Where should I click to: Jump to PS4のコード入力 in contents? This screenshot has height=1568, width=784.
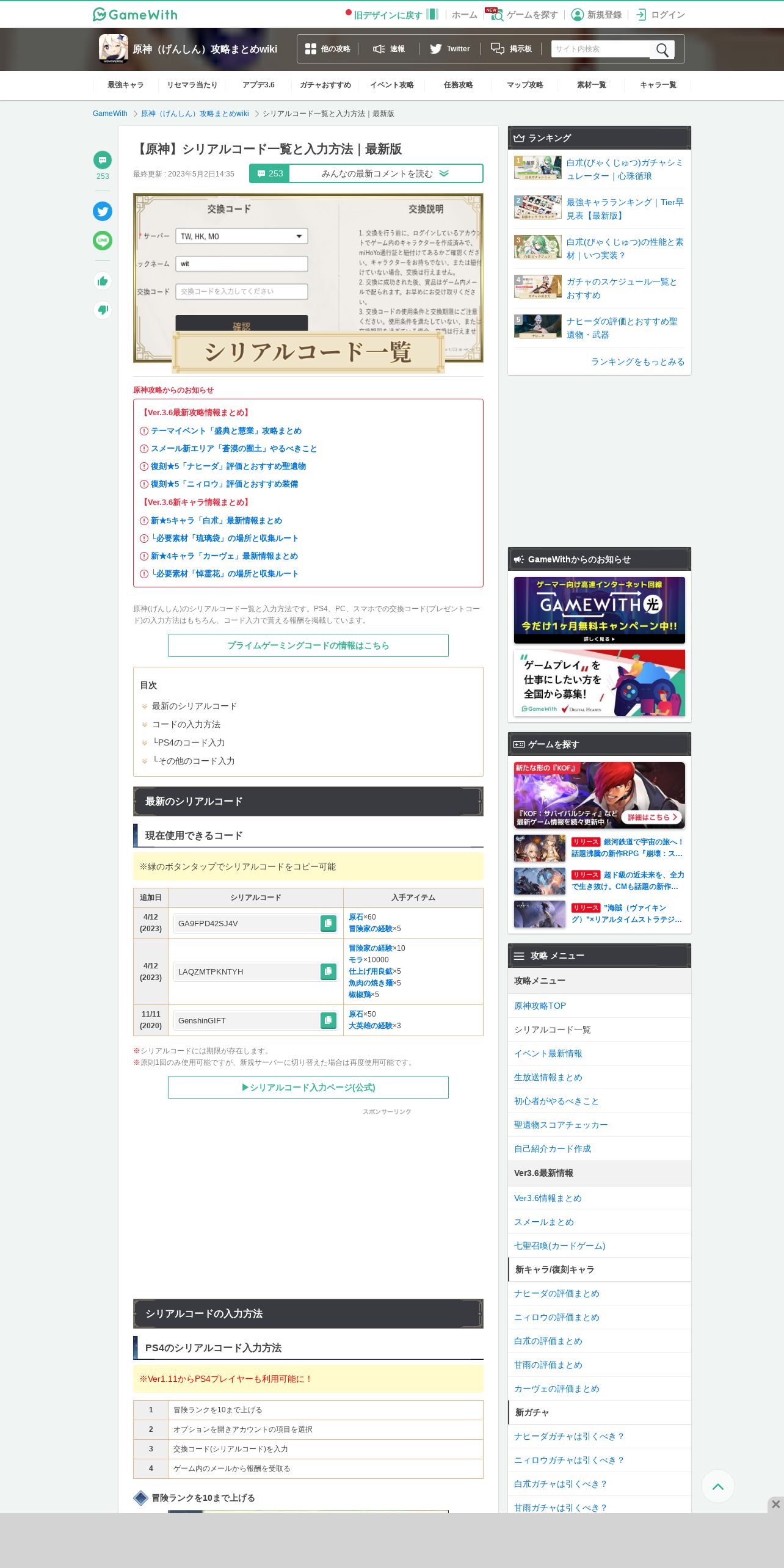[x=189, y=742]
